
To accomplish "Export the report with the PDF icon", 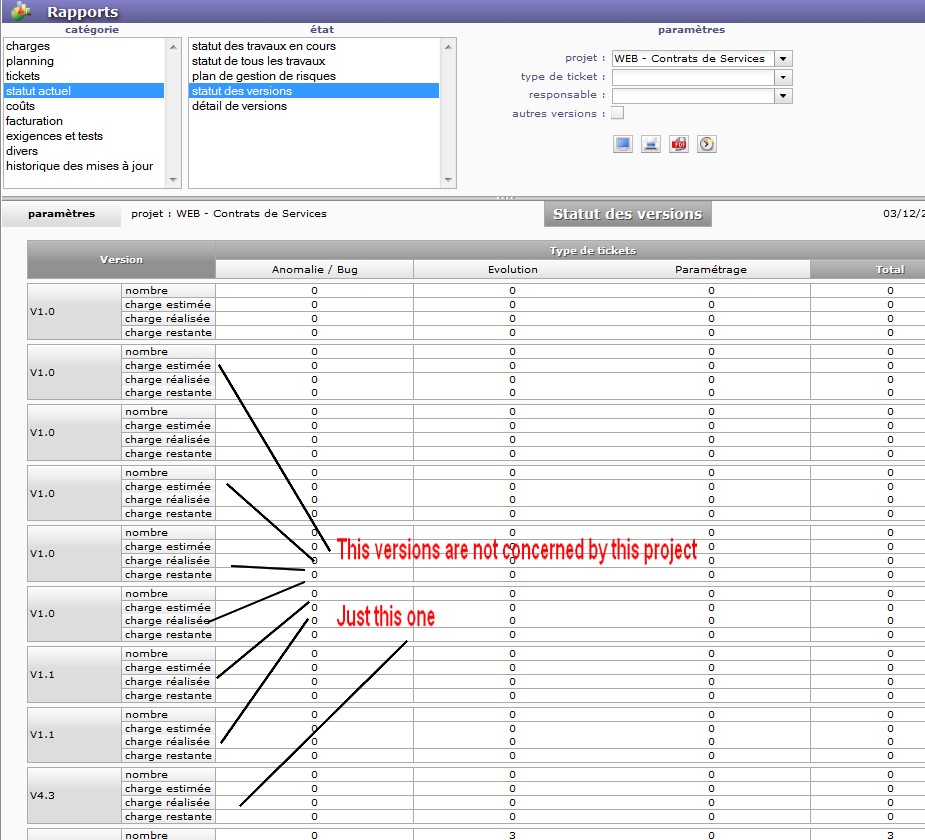I will pos(679,144).
